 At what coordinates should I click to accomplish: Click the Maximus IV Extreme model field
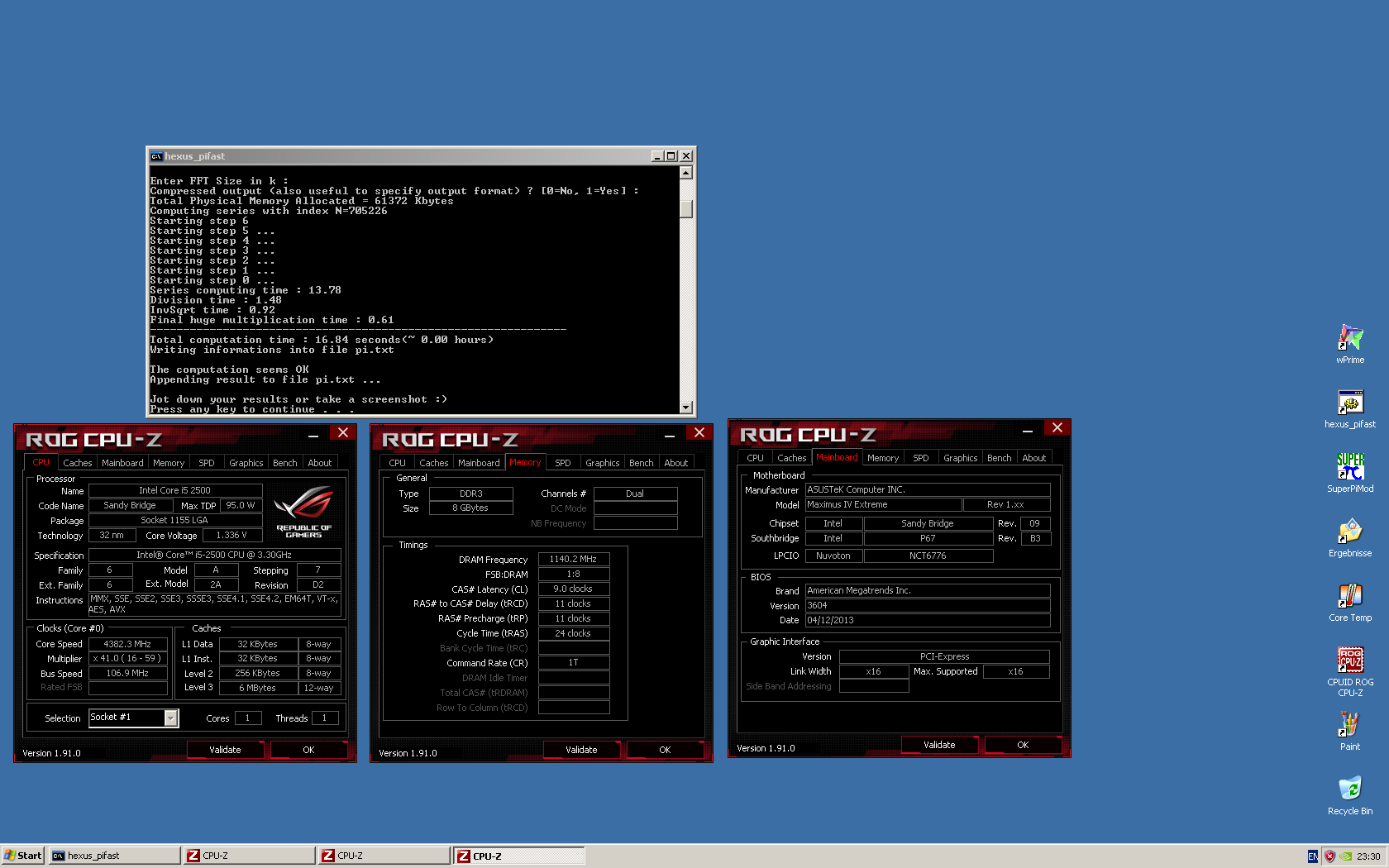pos(884,504)
